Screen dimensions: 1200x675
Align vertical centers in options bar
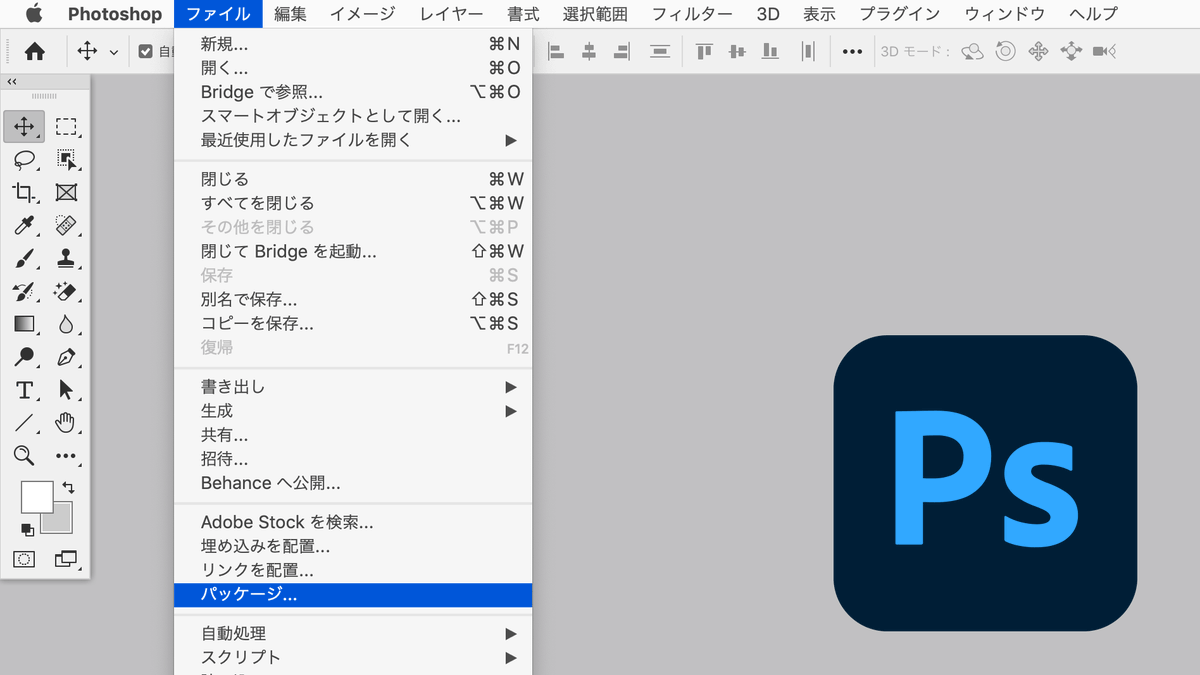pos(737,51)
